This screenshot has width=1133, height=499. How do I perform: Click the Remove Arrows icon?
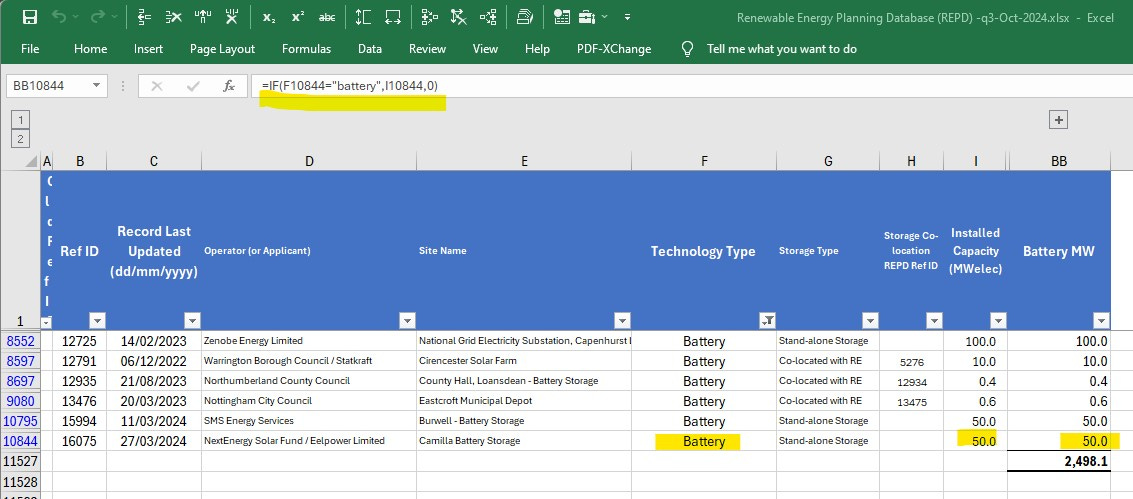[x=459, y=17]
